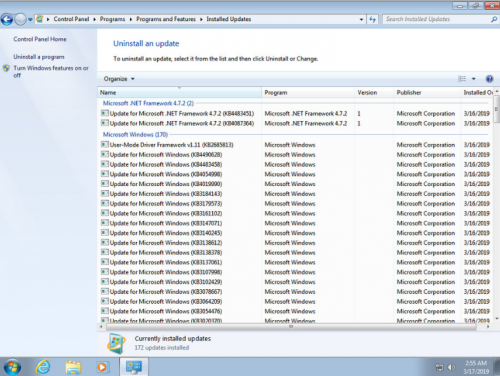The image size is (500, 376).
Task: Open Control Panel Home link
Action: 40,39
